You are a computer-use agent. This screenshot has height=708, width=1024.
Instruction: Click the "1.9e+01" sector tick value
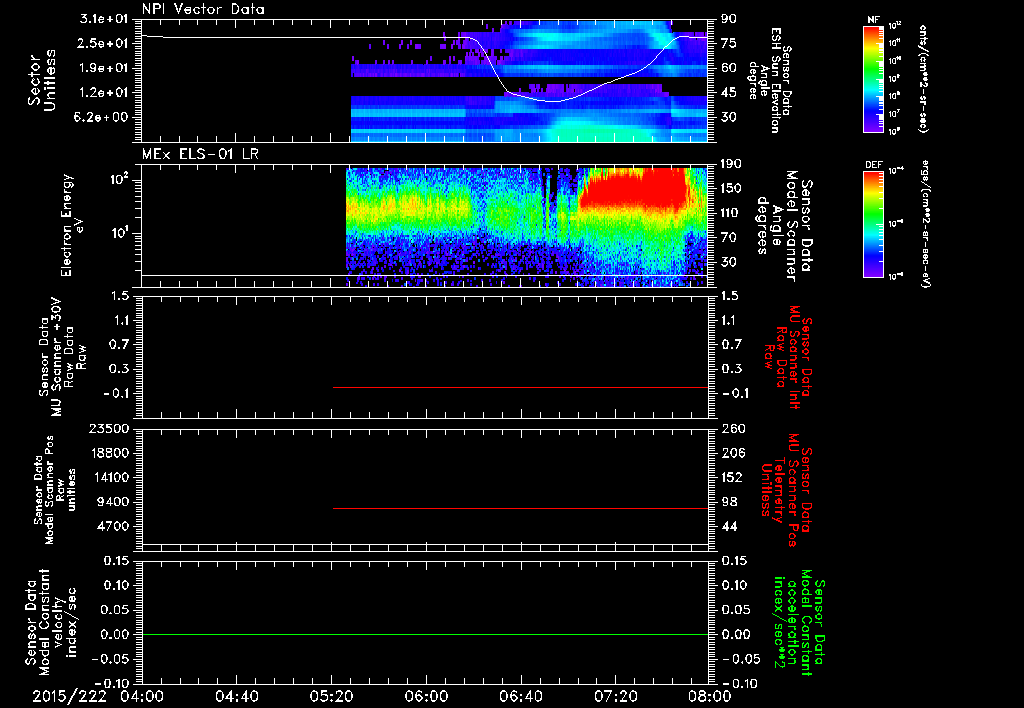[x=104, y=68]
